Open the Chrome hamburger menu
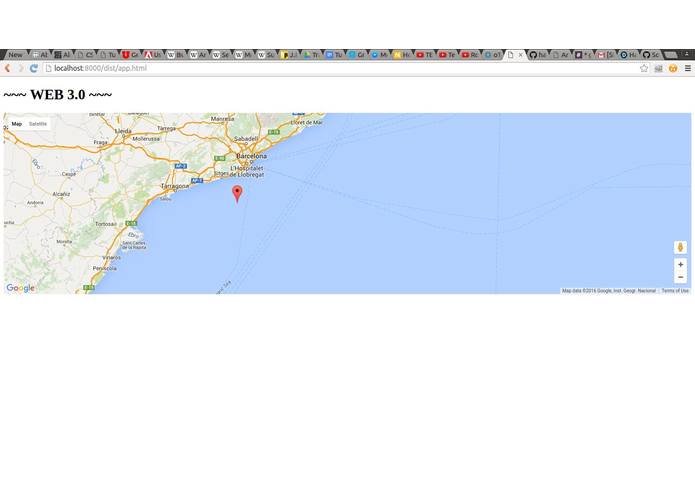The height and width of the screenshot is (494, 695). [x=687, y=68]
